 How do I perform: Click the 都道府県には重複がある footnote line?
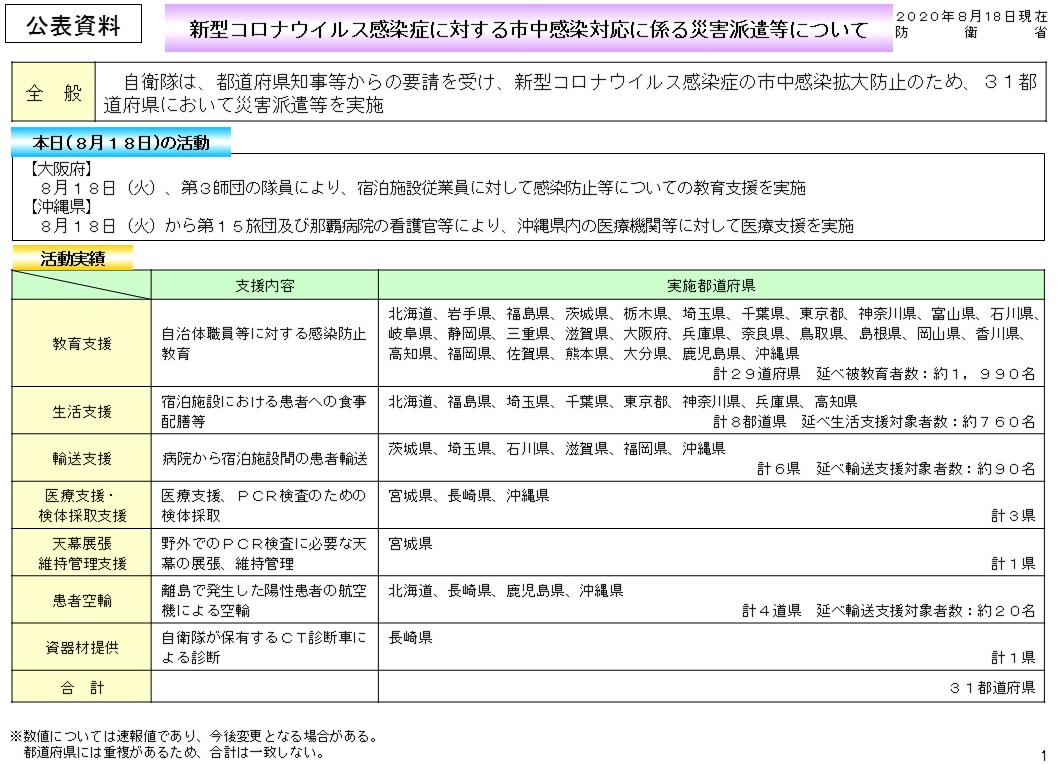pyautogui.click(x=174, y=751)
